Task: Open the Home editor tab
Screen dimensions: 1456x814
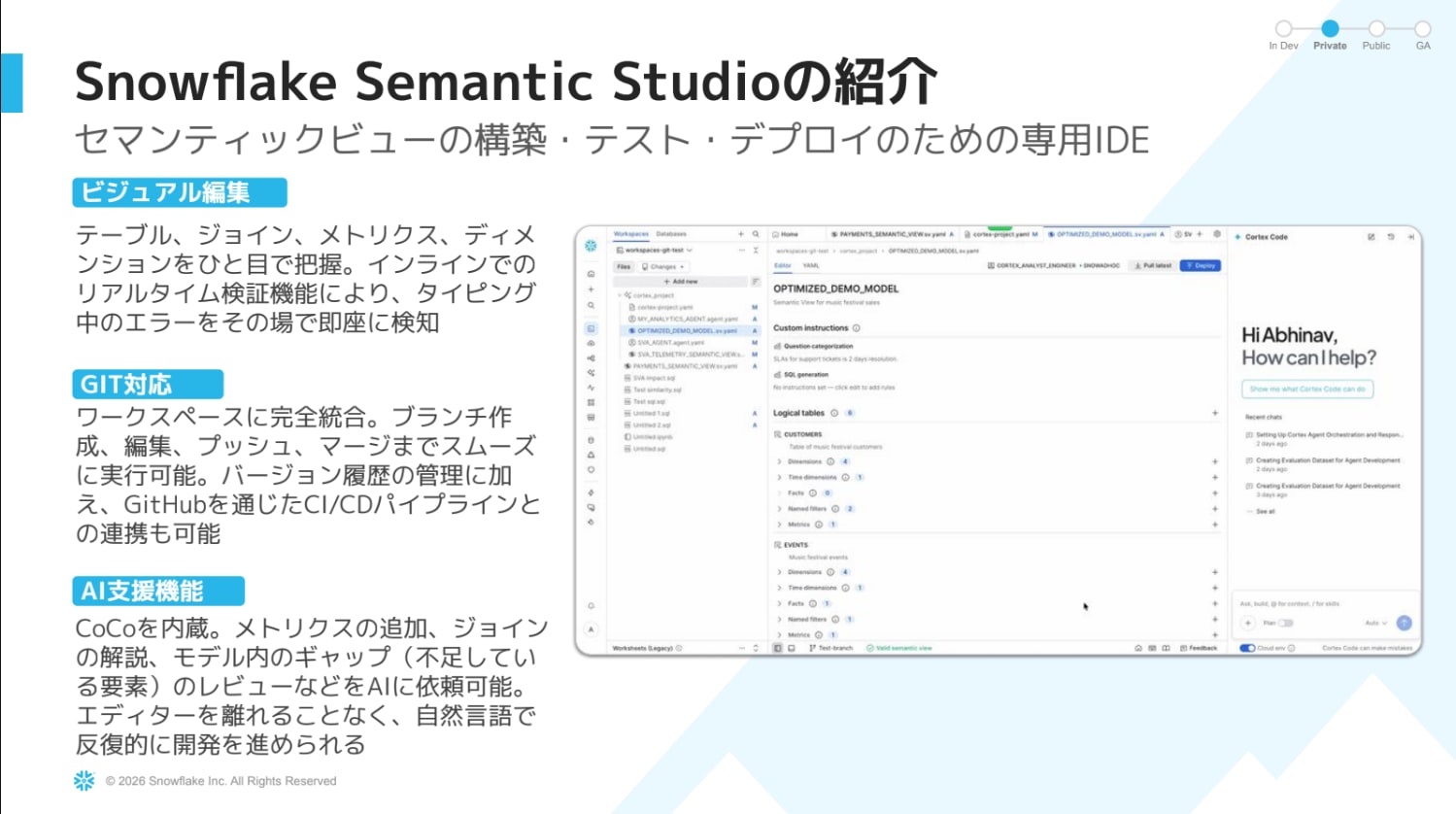Action: coord(787,234)
